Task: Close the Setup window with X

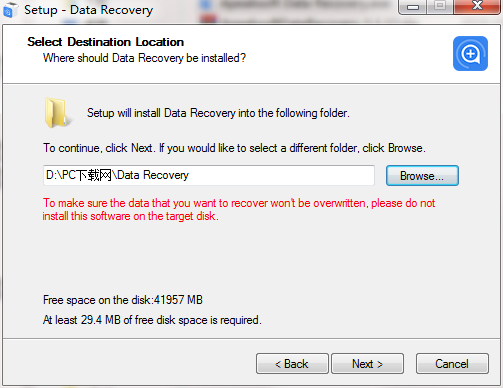Action: (x=477, y=7)
